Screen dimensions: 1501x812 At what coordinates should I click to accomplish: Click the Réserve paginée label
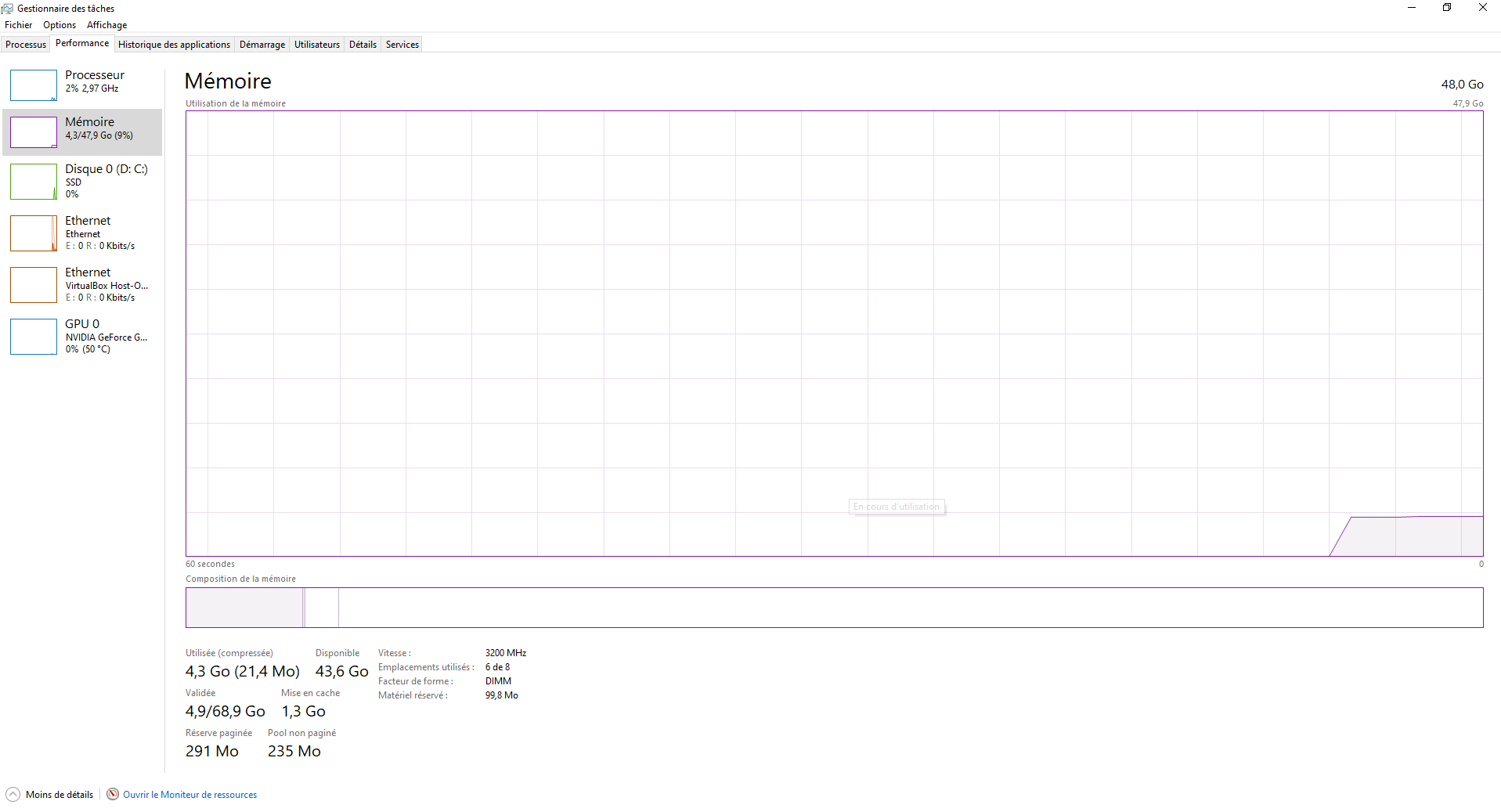(219, 733)
